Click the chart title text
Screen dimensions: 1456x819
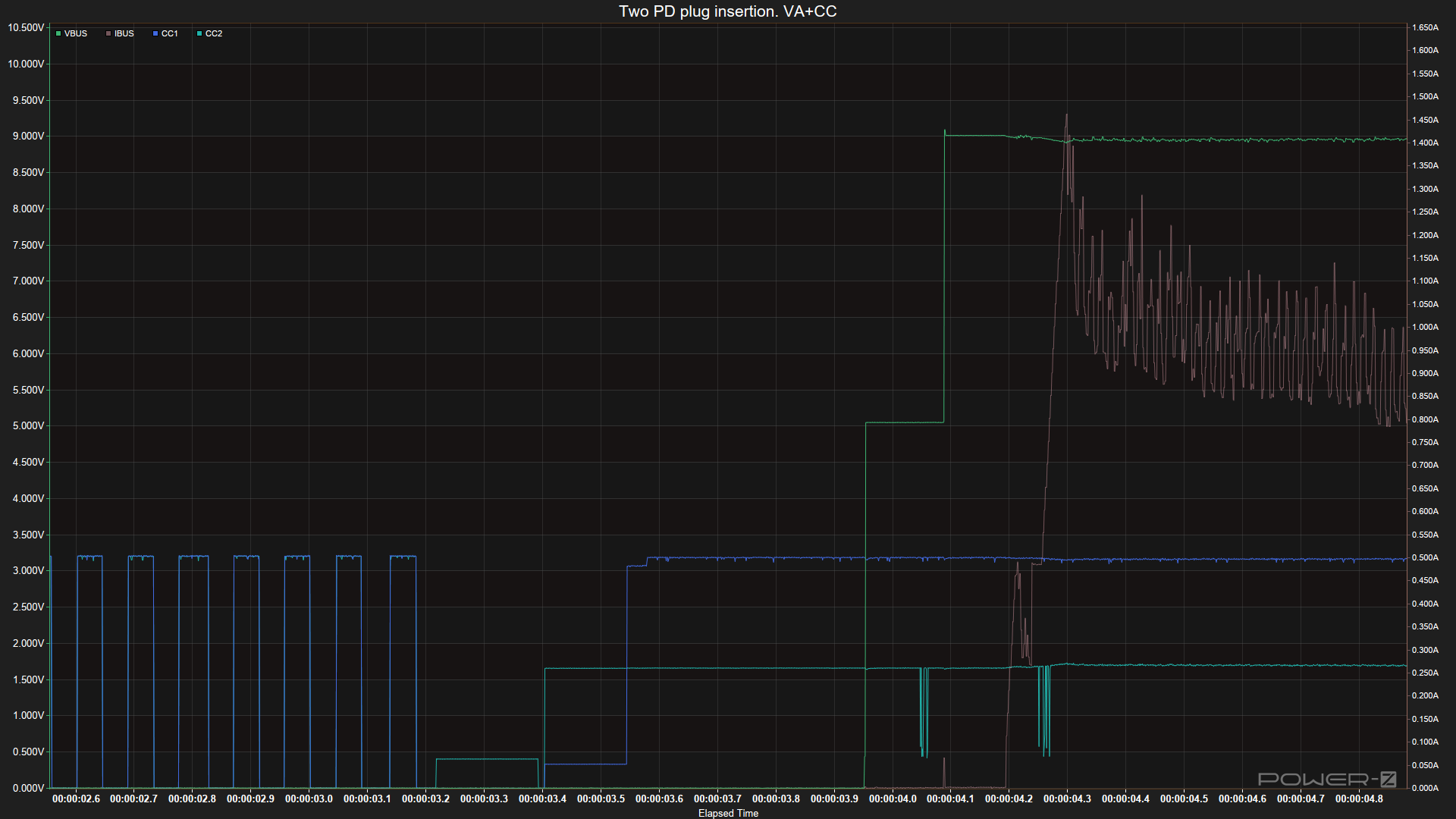pyautogui.click(x=727, y=11)
